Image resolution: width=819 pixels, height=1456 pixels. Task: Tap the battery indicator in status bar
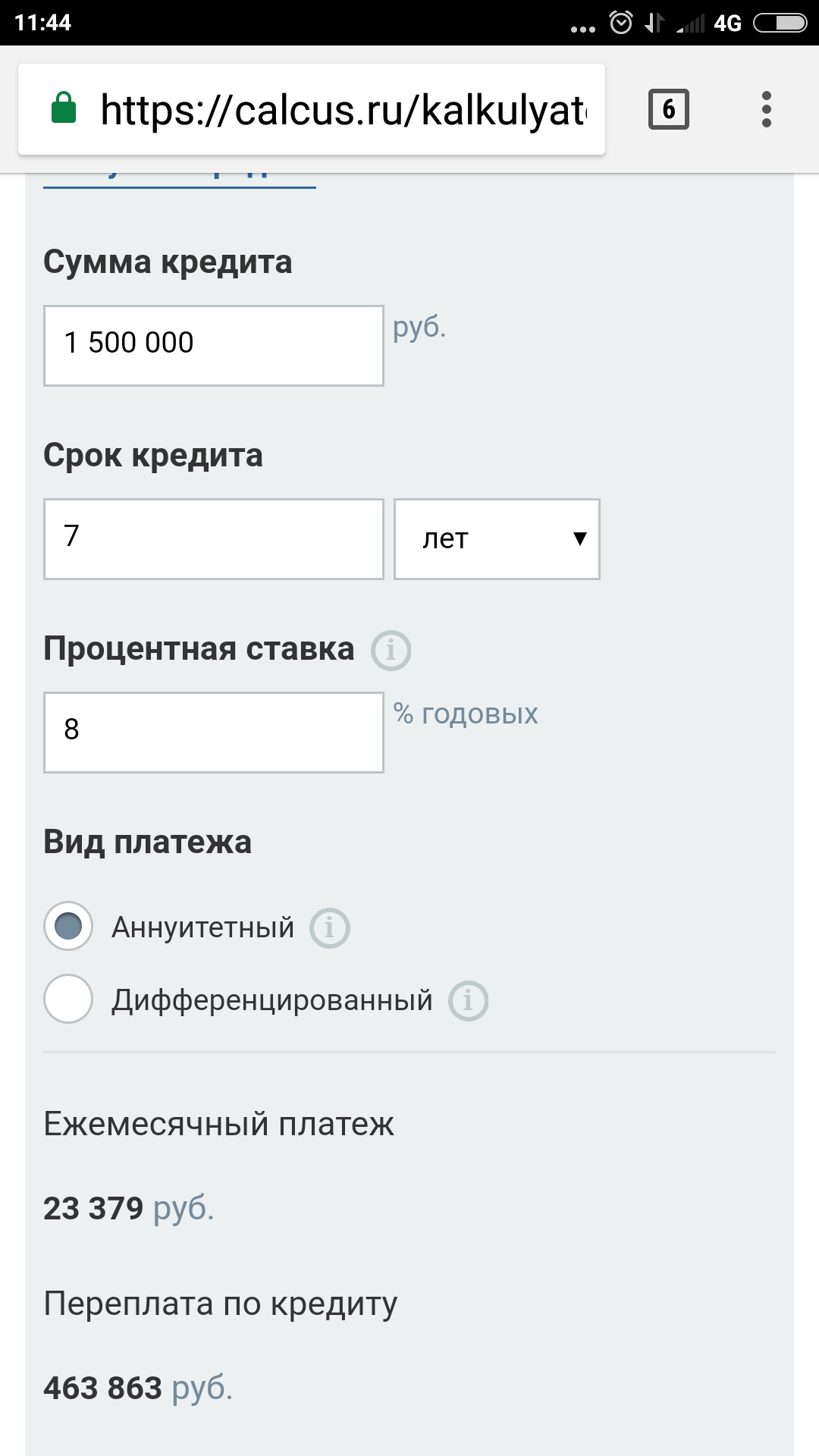point(780,23)
